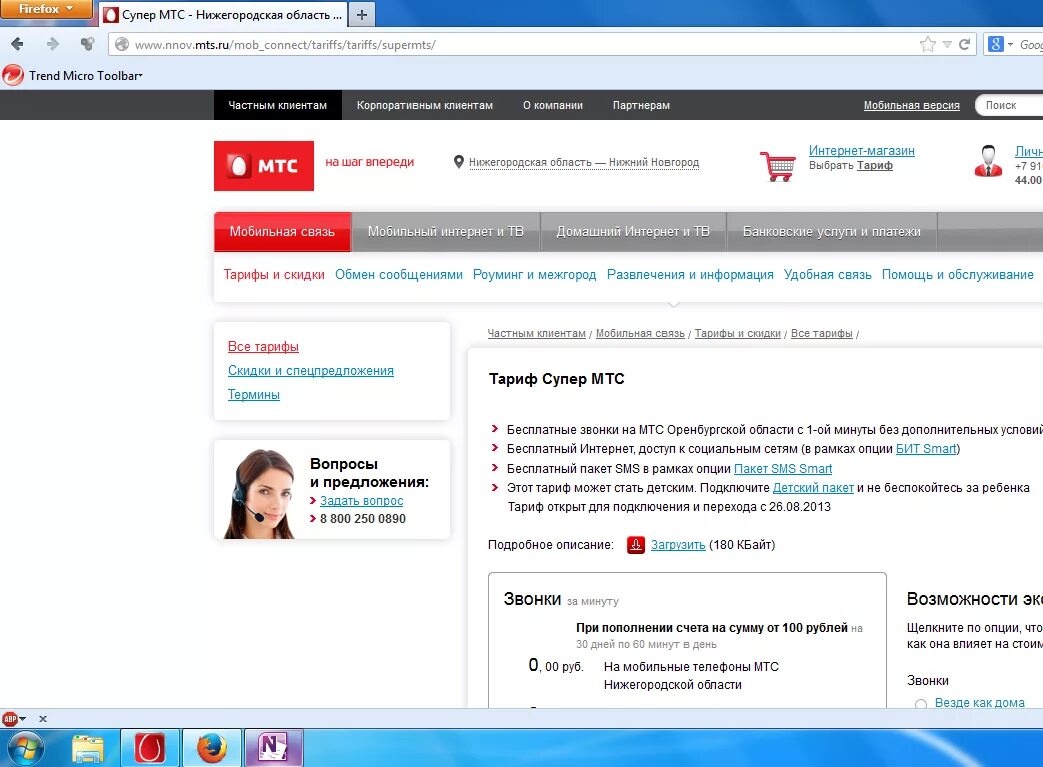
Task: Open Обмен сообщениями submenu
Action: (x=398, y=275)
